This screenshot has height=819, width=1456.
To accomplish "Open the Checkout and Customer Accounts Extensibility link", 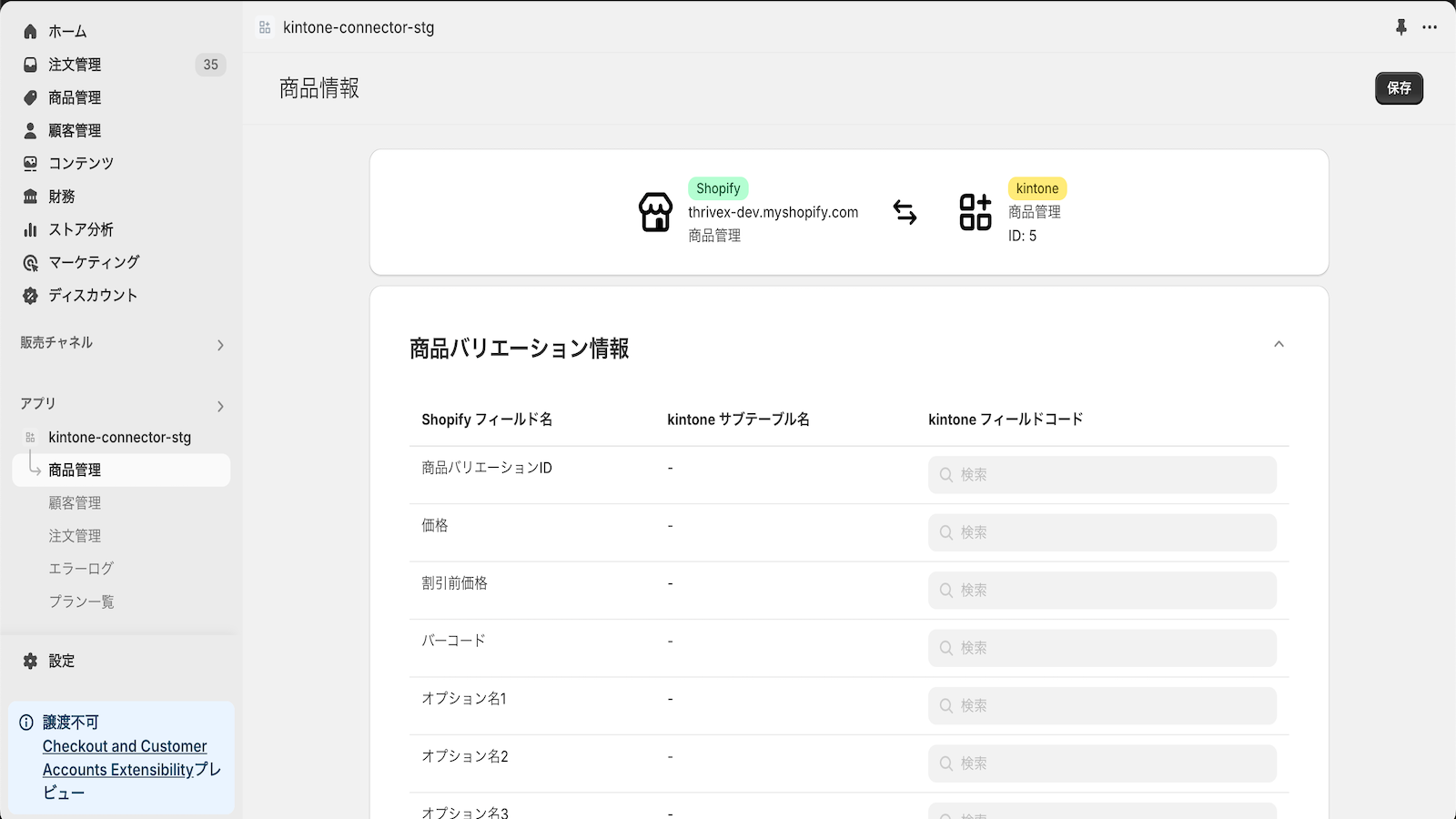I will (123, 757).
